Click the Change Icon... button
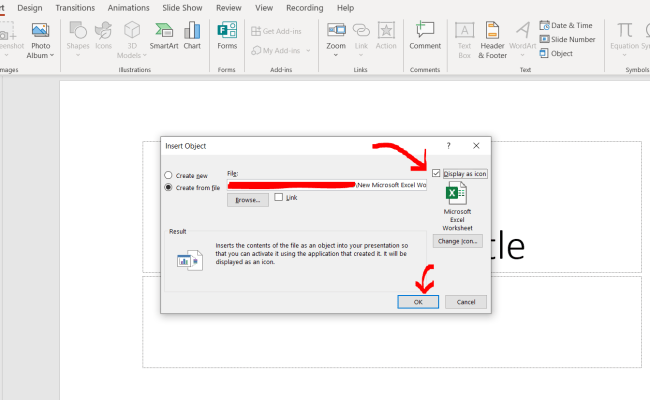The height and width of the screenshot is (400, 650). tap(458, 241)
